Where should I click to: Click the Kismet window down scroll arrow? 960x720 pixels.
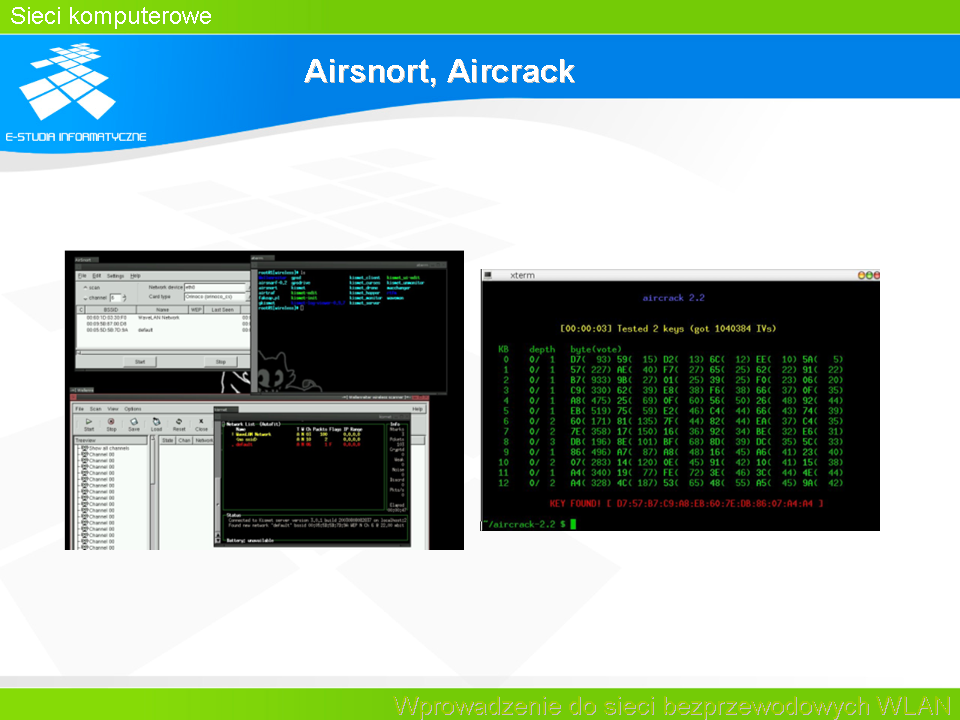click(217, 541)
